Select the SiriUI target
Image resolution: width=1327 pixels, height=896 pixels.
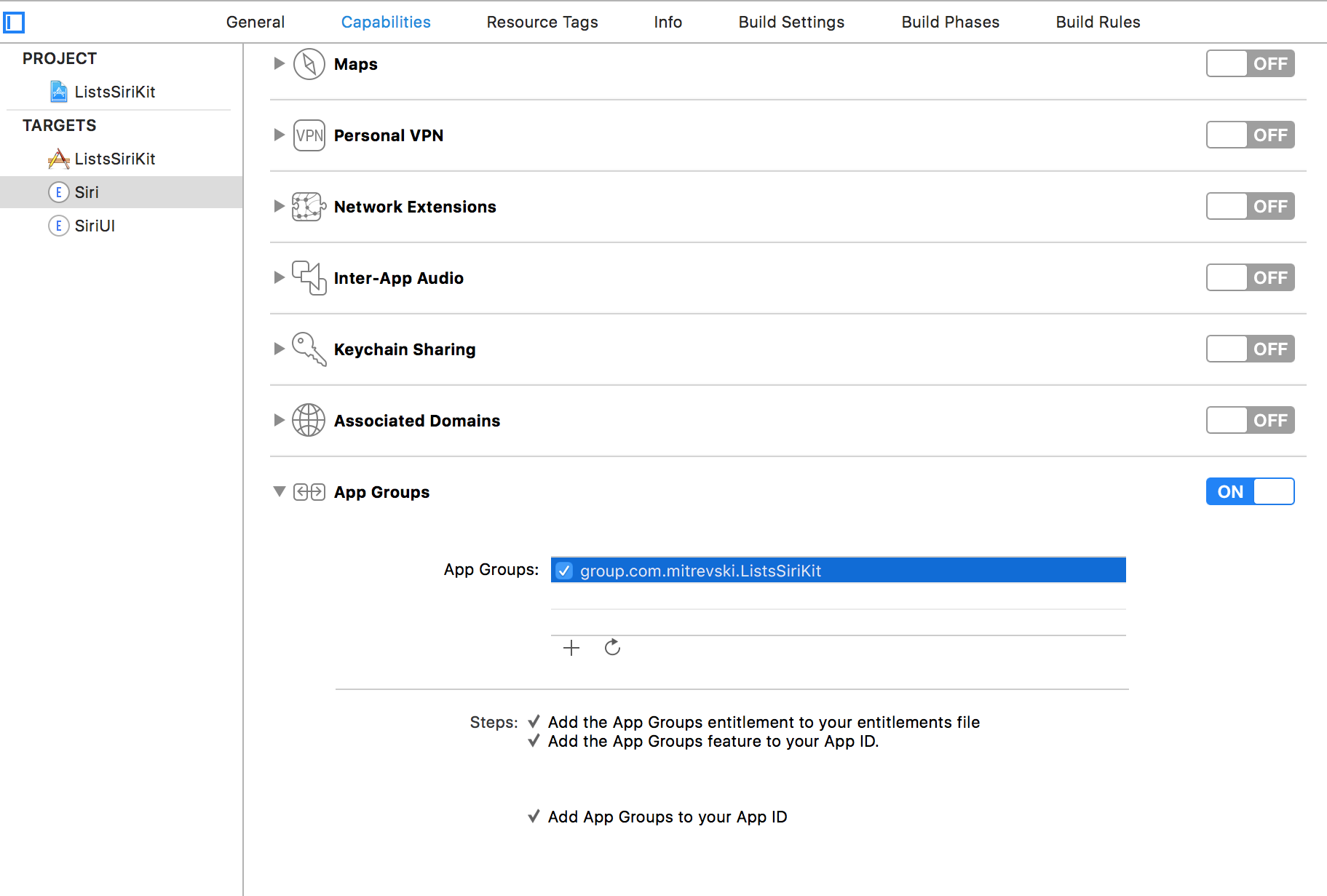tap(95, 226)
